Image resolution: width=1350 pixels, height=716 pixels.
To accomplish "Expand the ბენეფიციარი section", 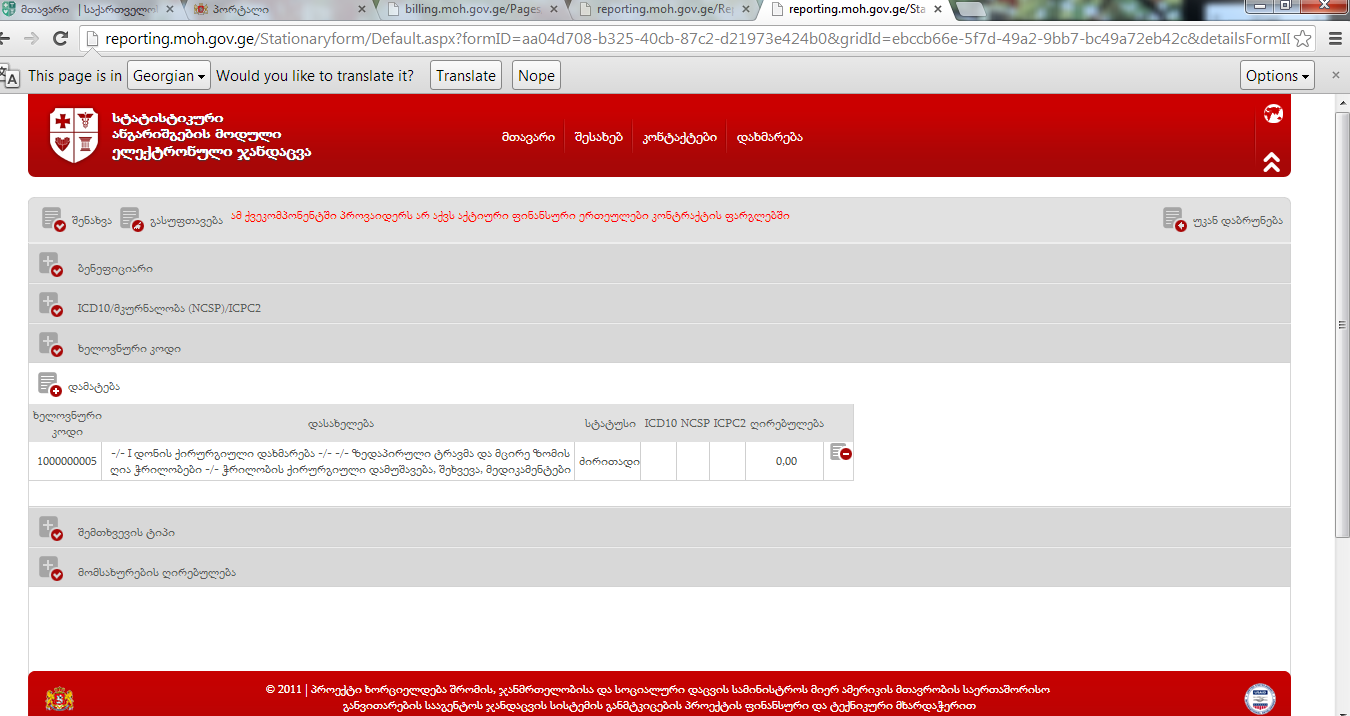I will 50,266.
